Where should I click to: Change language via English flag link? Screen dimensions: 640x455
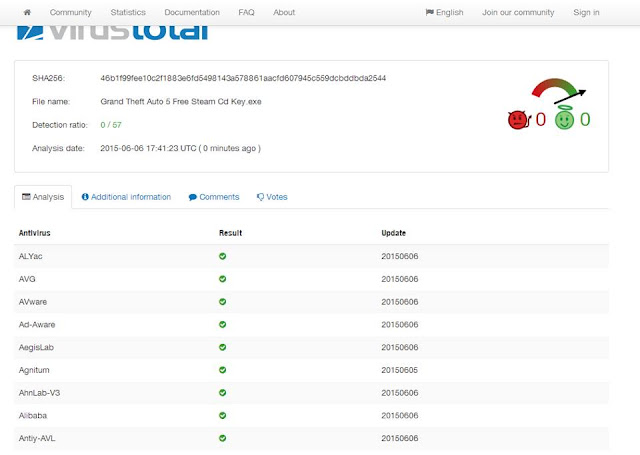click(444, 12)
